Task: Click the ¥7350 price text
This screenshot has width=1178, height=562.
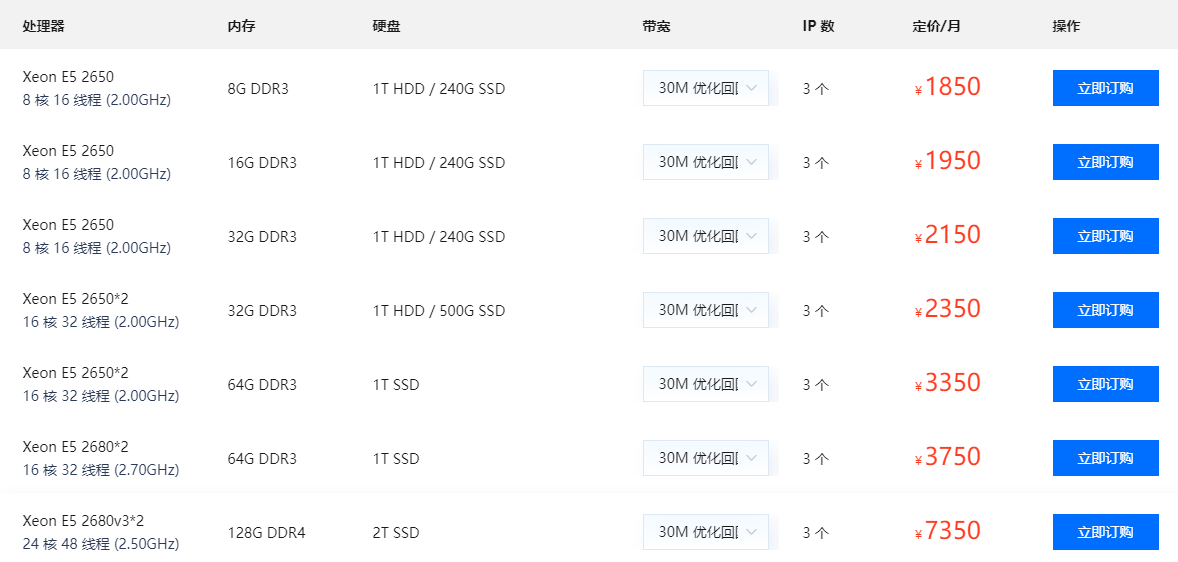Action: pyautogui.click(x=947, y=531)
